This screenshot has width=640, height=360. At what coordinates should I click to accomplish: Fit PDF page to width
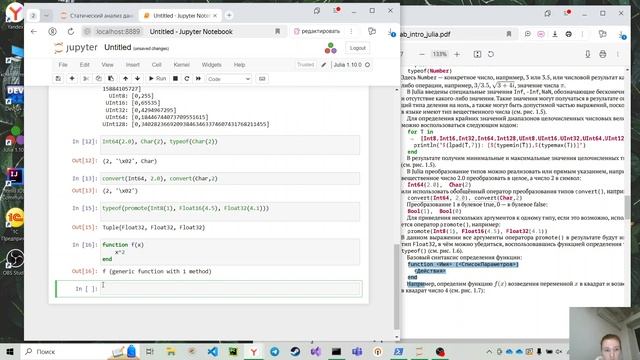coord(477,54)
